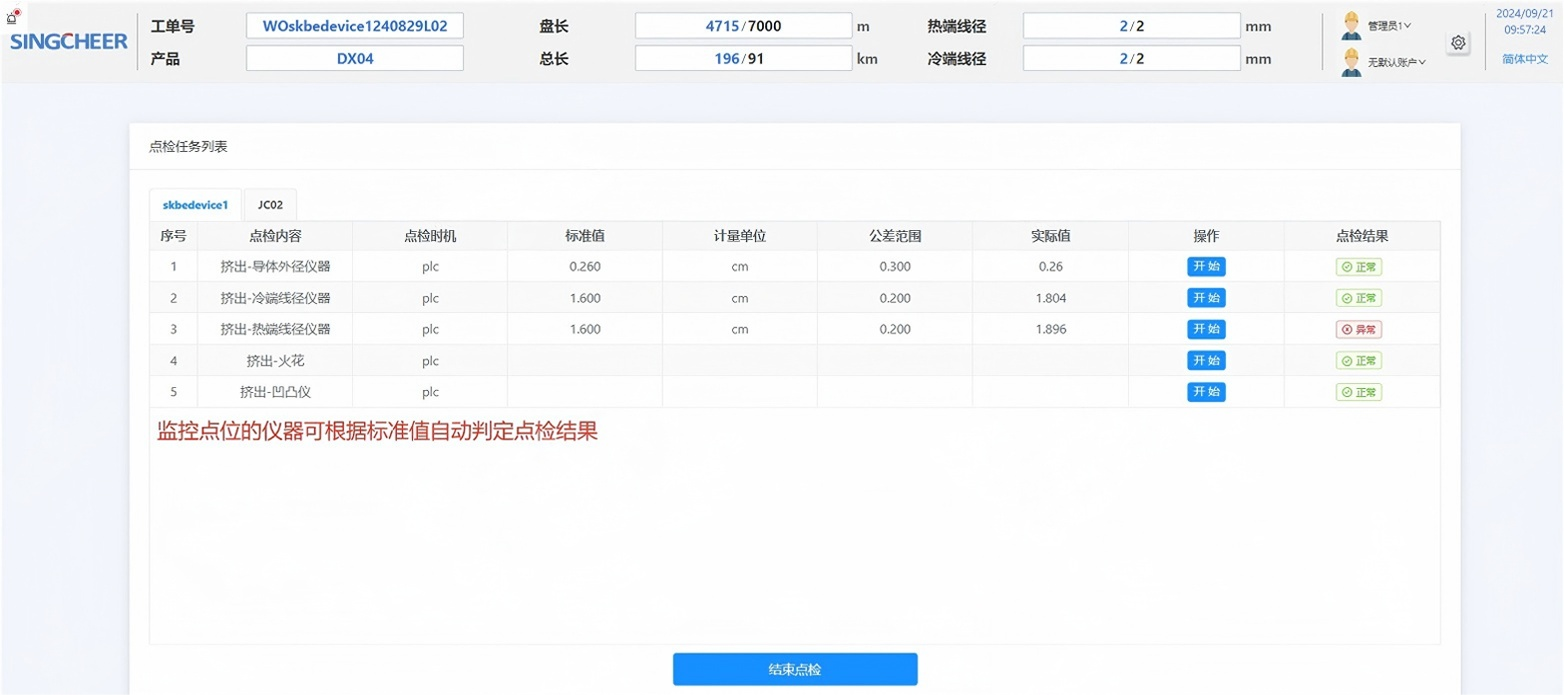The width and height of the screenshot is (1564, 695).
Task: Click the 冷端线径 value field
Action: tap(1131, 59)
